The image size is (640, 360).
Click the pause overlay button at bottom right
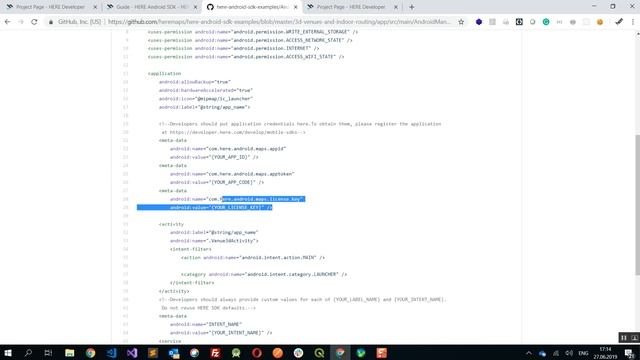coord(624,338)
